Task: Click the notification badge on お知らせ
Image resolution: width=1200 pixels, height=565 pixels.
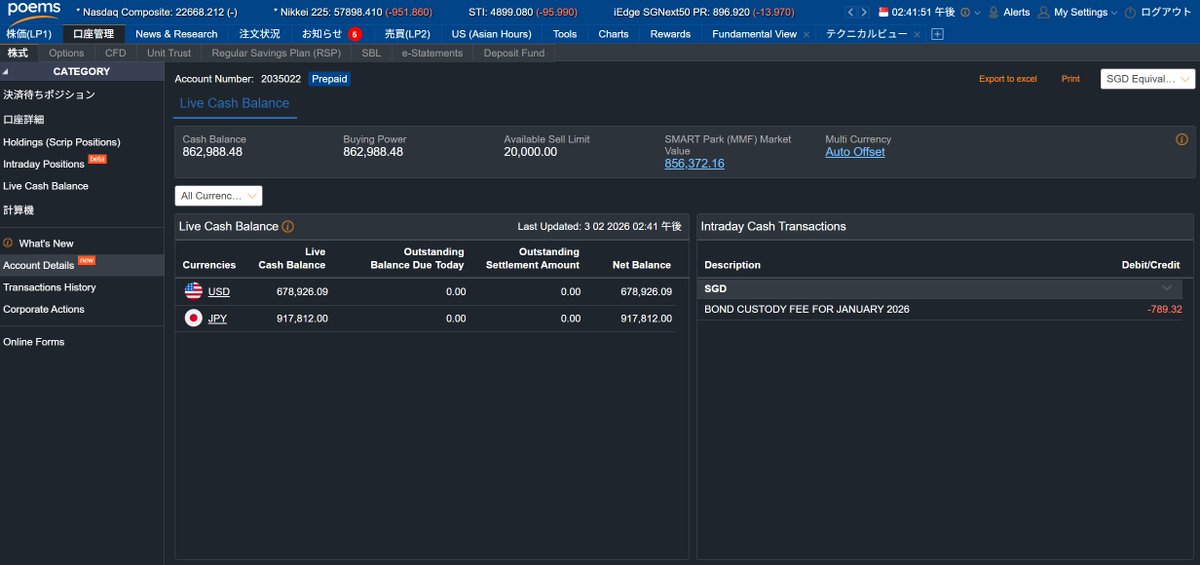Action: click(x=355, y=34)
